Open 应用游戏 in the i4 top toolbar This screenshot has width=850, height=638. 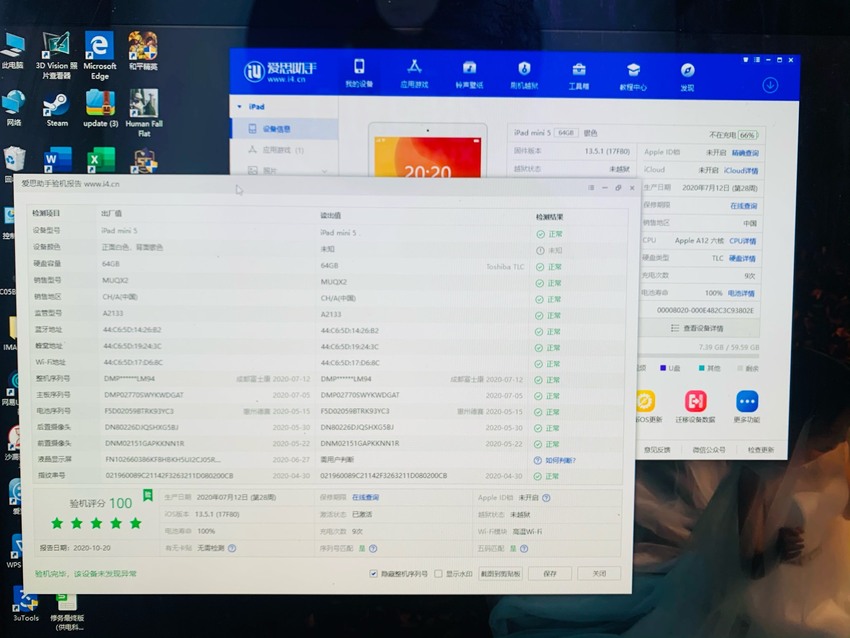click(x=414, y=73)
